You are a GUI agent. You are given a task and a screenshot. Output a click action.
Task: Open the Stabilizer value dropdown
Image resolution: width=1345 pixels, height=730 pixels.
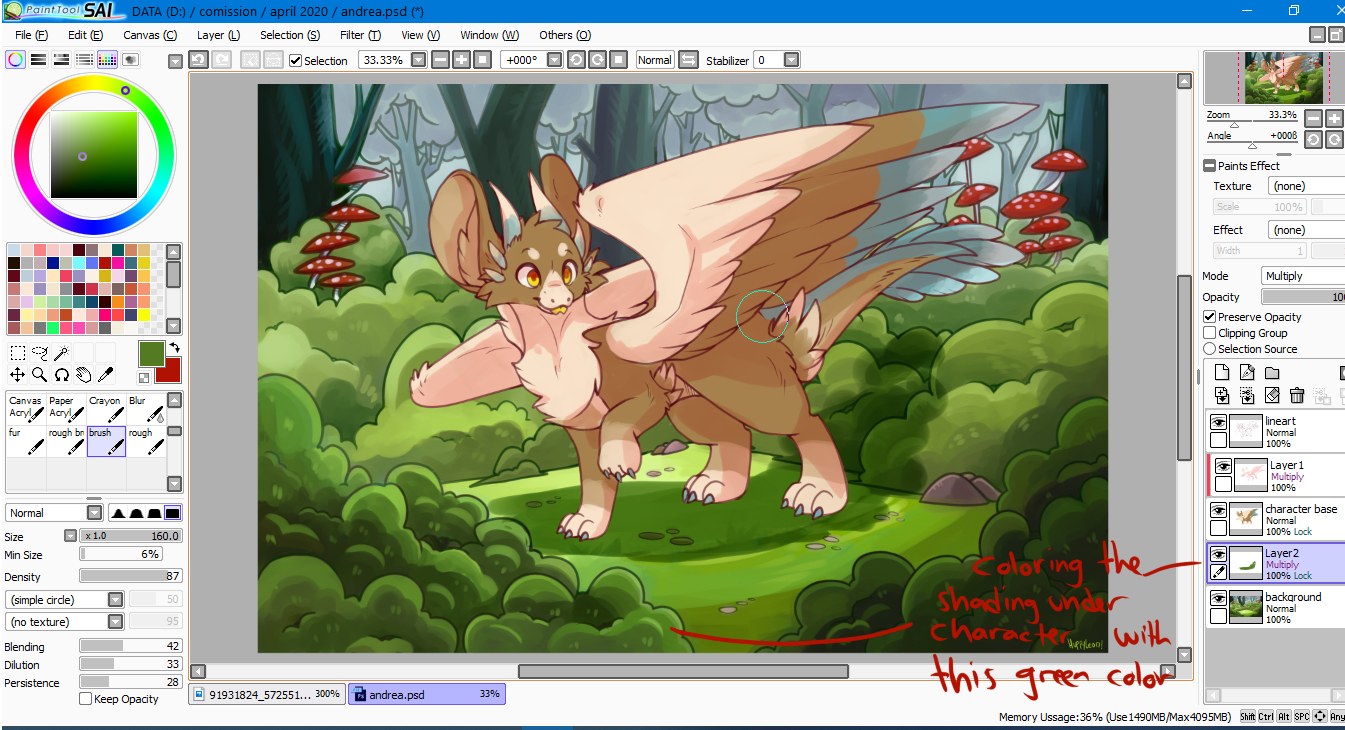(792, 60)
